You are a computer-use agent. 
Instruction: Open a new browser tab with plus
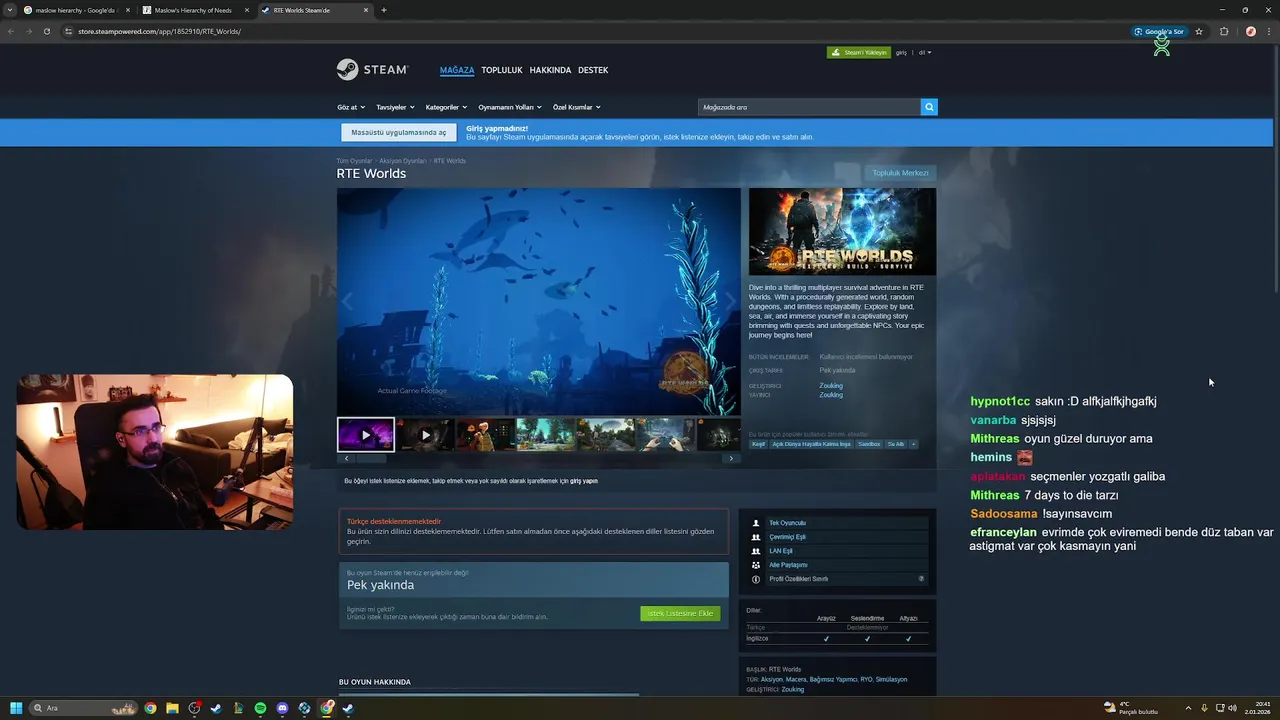pyautogui.click(x=384, y=10)
